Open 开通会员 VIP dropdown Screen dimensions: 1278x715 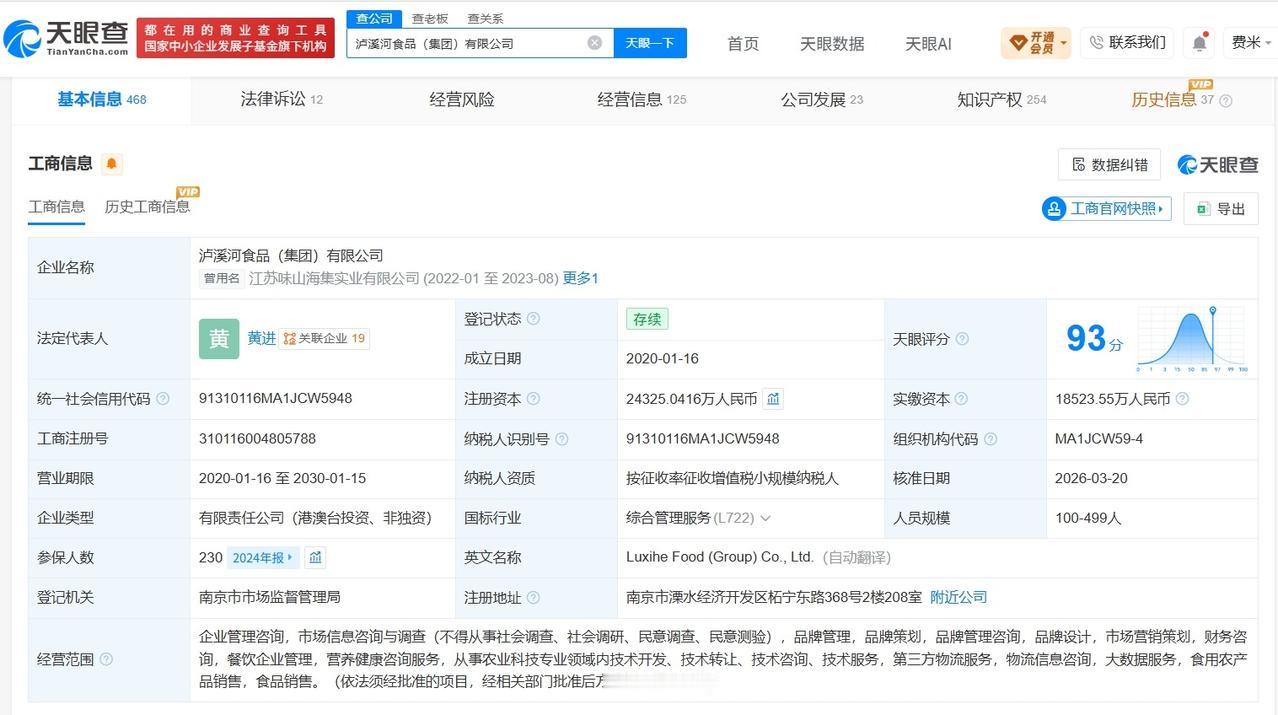pos(1036,43)
